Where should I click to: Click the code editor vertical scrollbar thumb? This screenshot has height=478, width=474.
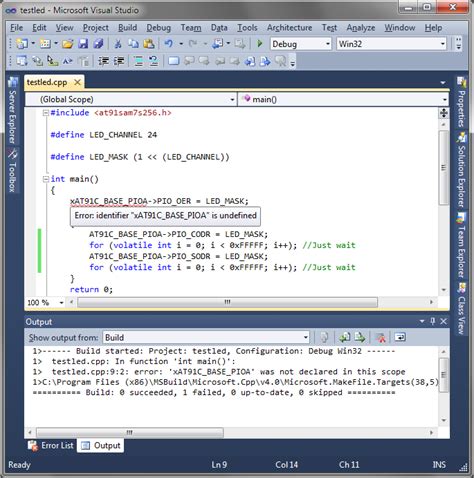click(443, 167)
